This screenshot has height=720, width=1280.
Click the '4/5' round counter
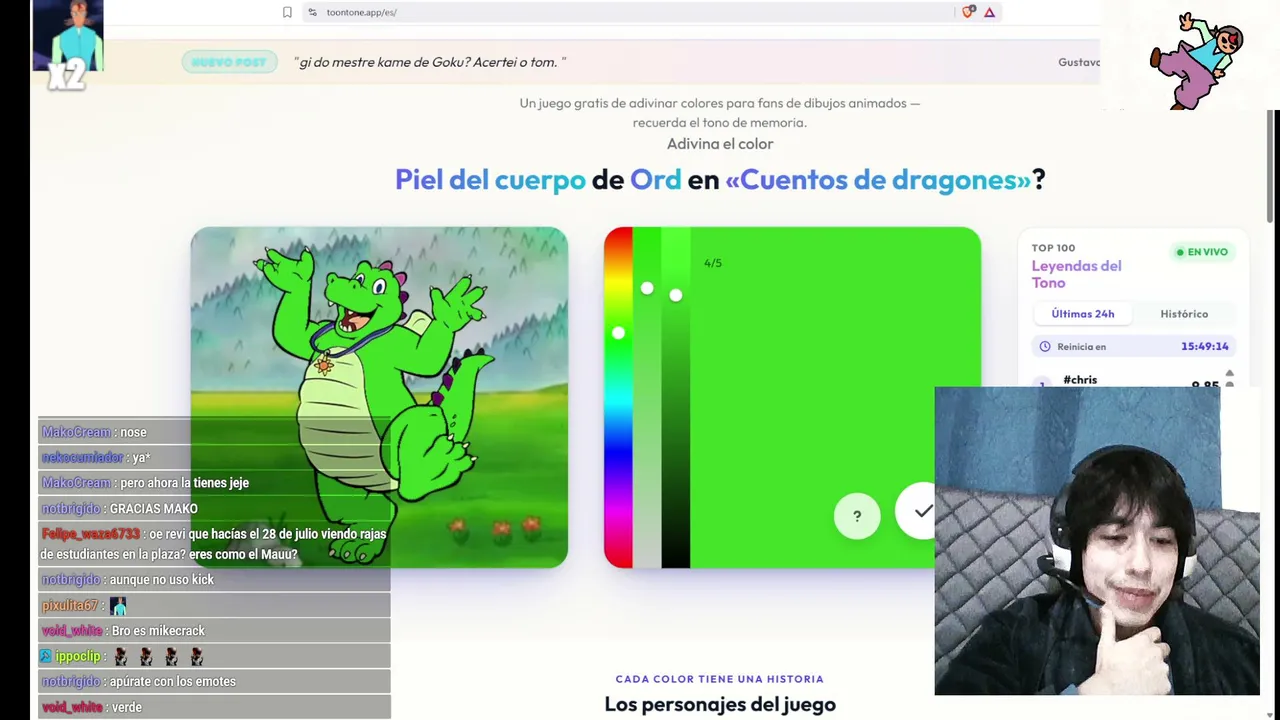click(712, 263)
